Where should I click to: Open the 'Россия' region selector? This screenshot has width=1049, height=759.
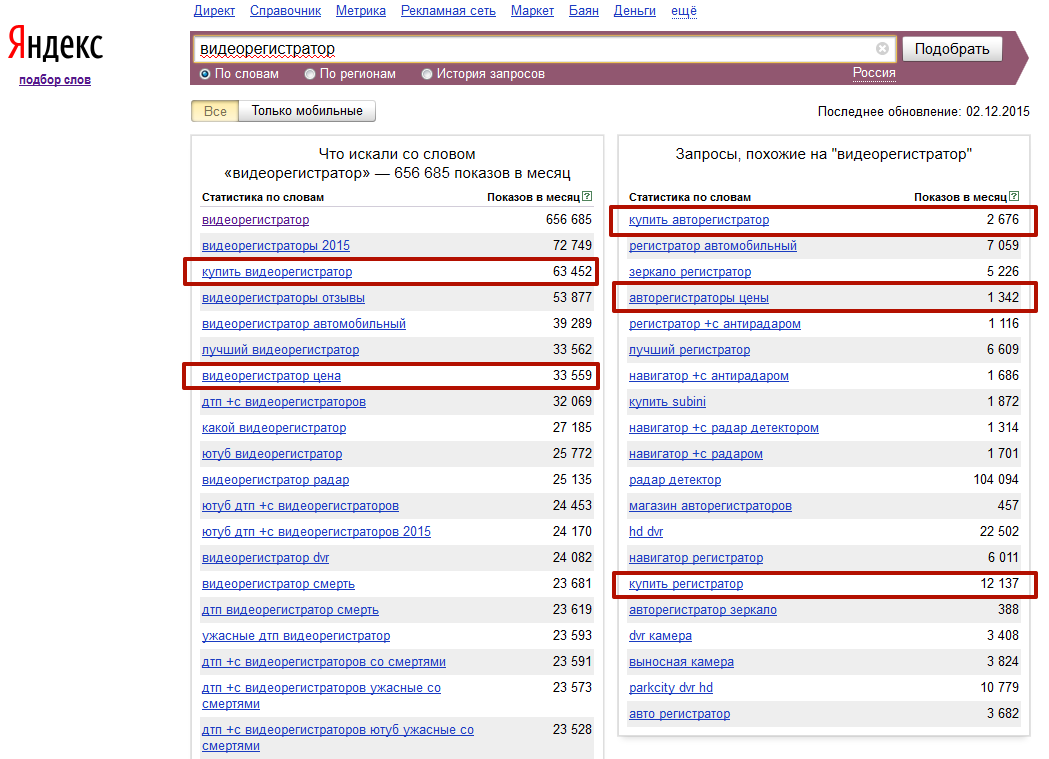(x=874, y=73)
